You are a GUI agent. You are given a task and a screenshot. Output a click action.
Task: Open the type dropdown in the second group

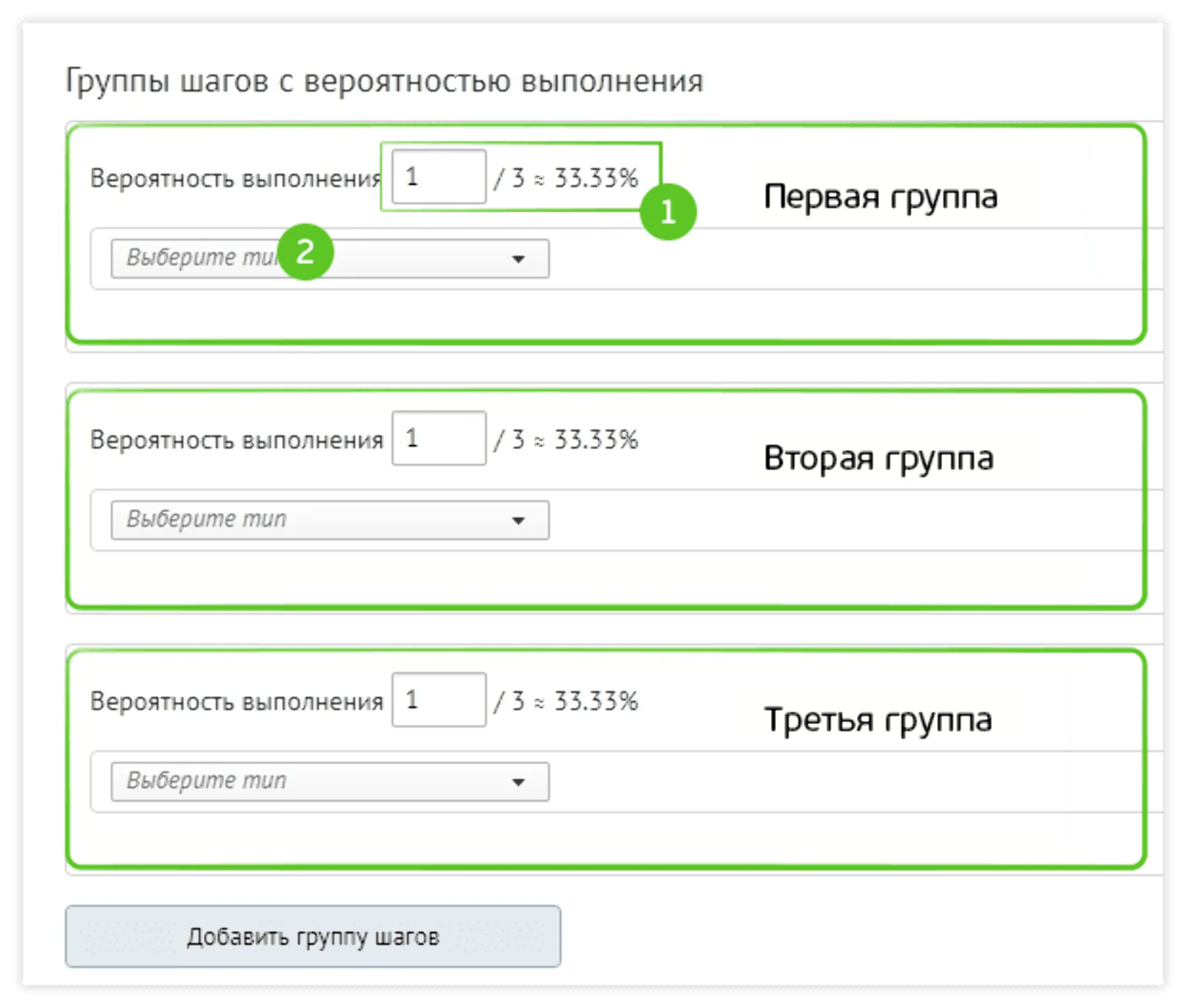(x=330, y=520)
